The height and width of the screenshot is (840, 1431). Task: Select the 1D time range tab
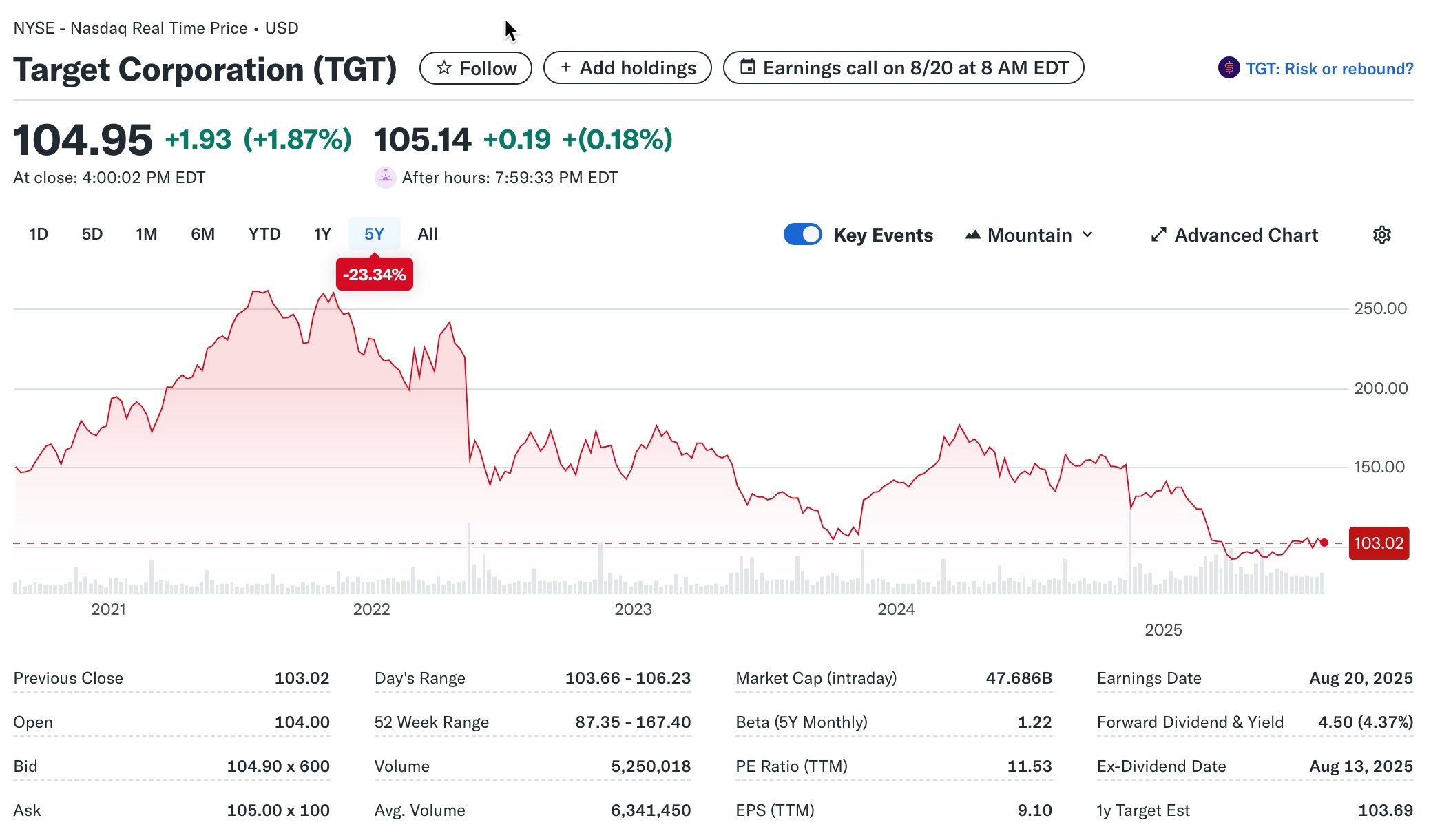pos(39,234)
